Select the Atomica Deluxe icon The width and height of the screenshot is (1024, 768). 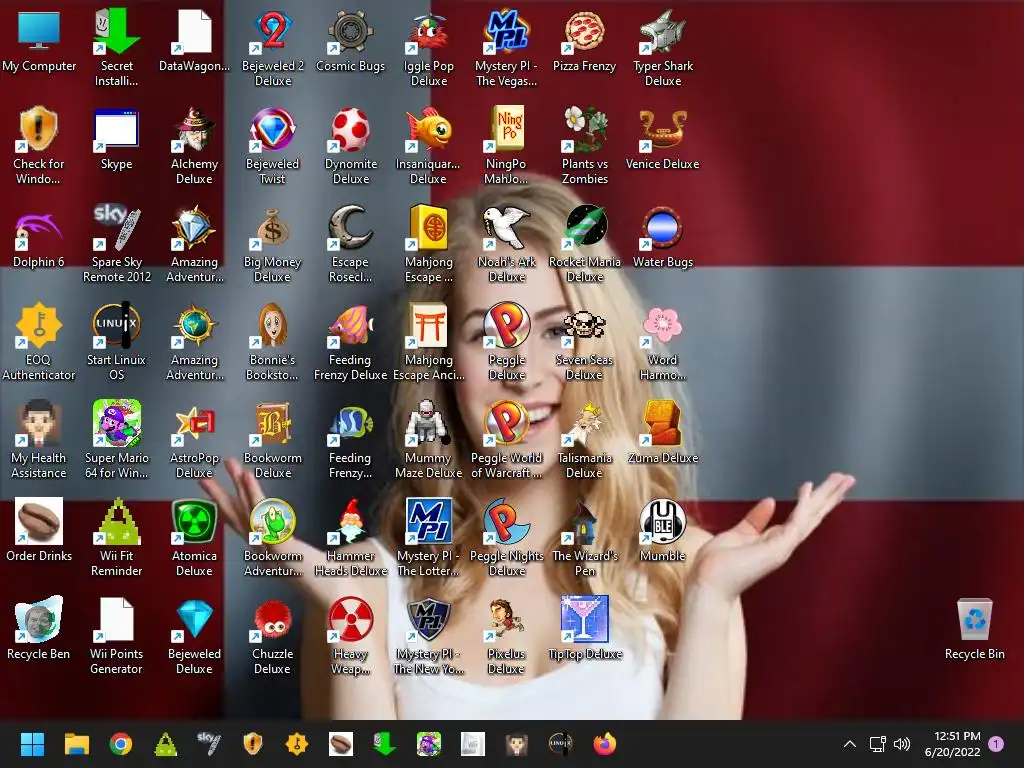coord(194,521)
